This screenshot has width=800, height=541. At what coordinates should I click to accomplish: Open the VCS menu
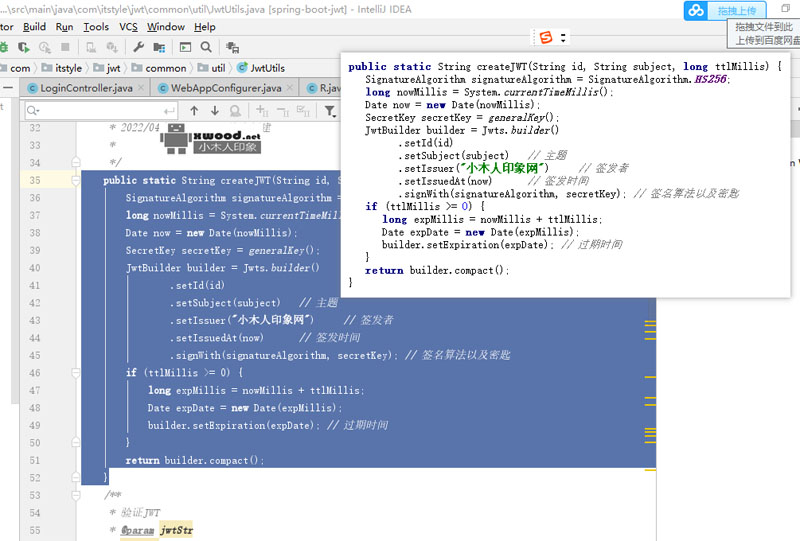pyautogui.click(x=128, y=27)
